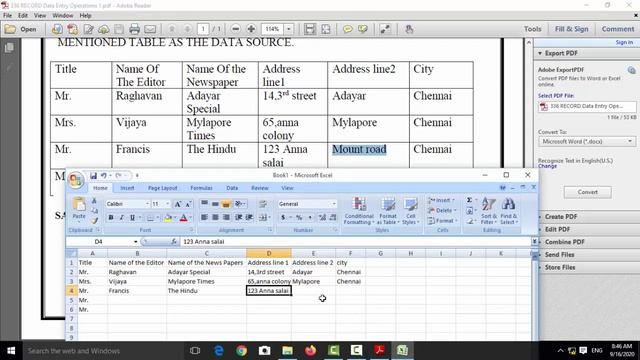Click the read mode expand arrows icon
This screenshot has height=360, width=640.
(x=385, y=29)
